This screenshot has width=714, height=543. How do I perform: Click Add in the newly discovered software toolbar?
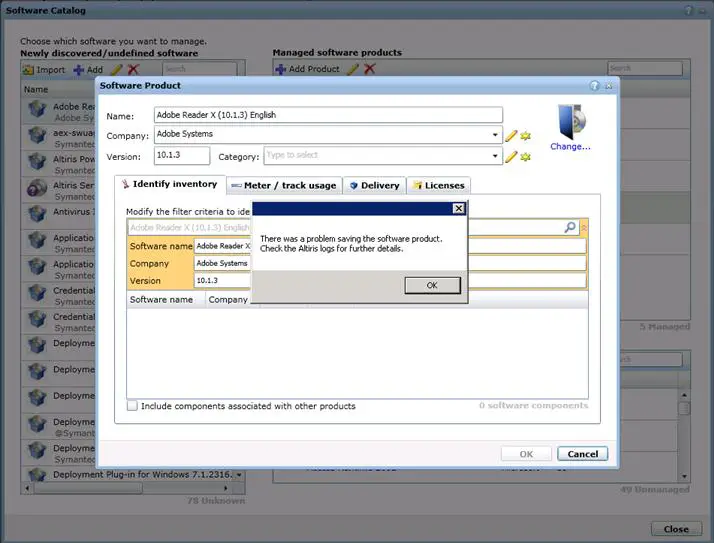click(88, 70)
